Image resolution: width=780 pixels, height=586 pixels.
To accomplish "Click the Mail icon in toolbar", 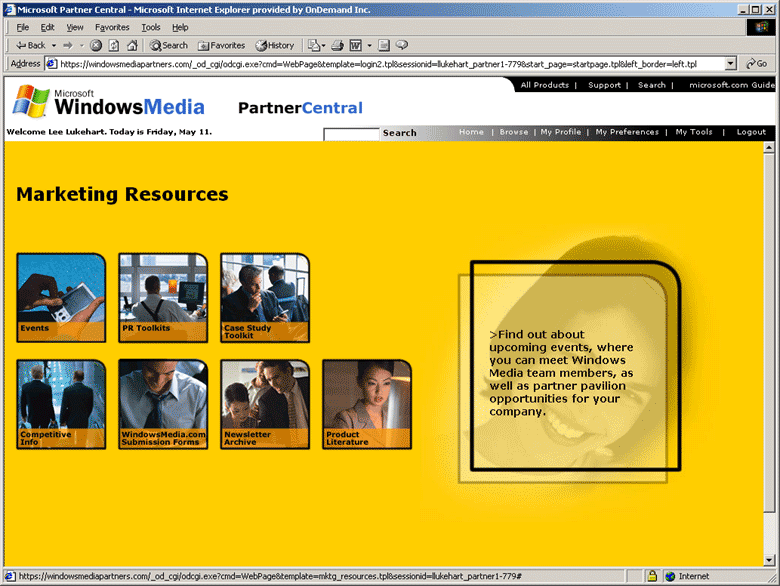I will [x=316, y=45].
